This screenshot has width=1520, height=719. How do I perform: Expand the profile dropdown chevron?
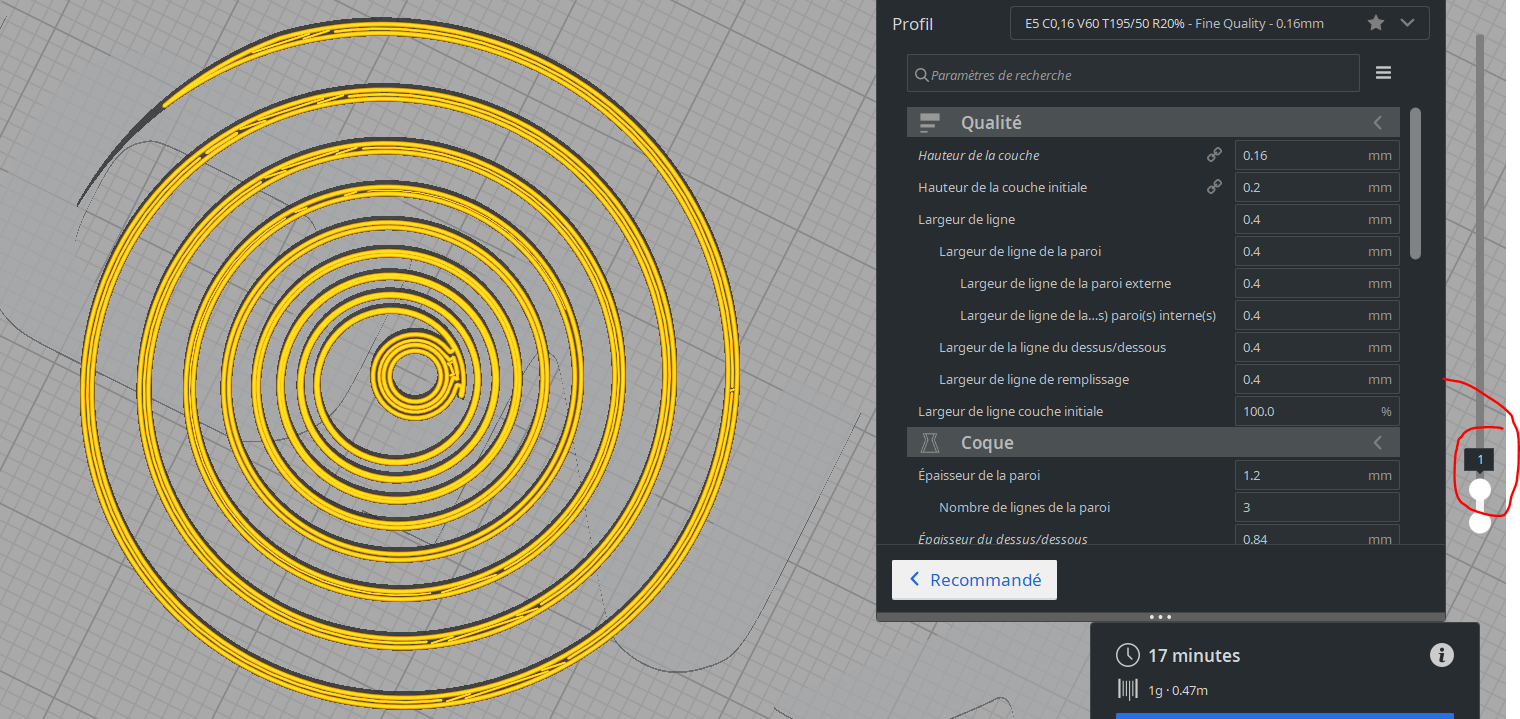[1408, 22]
